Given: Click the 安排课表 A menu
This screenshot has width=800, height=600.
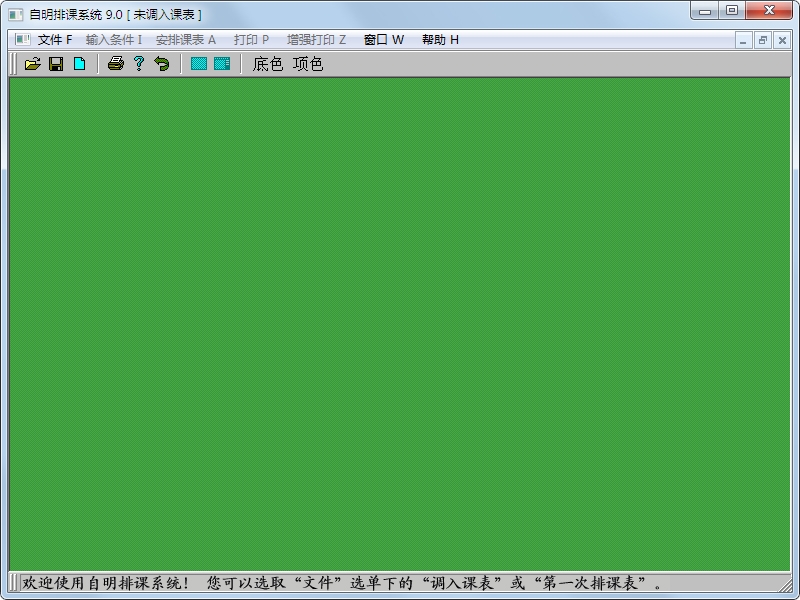Looking at the screenshot, I should coord(186,40).
